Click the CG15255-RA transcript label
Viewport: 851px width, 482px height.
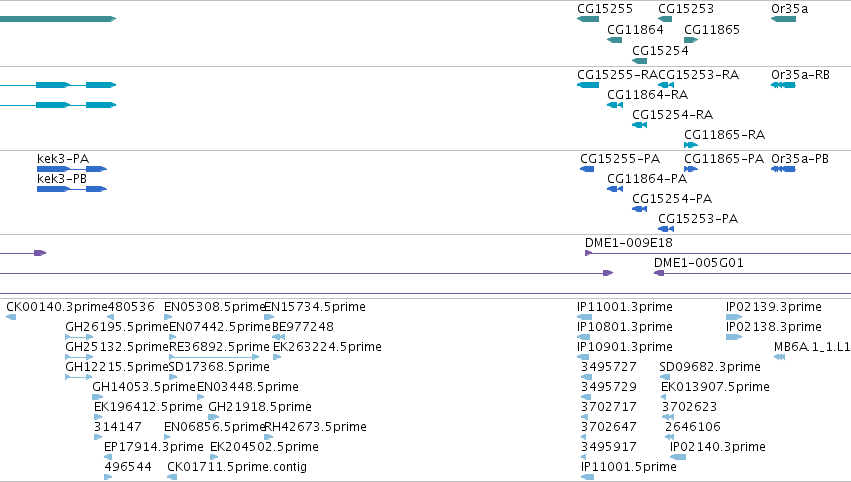pyautogui.click(x=618, y=75)
